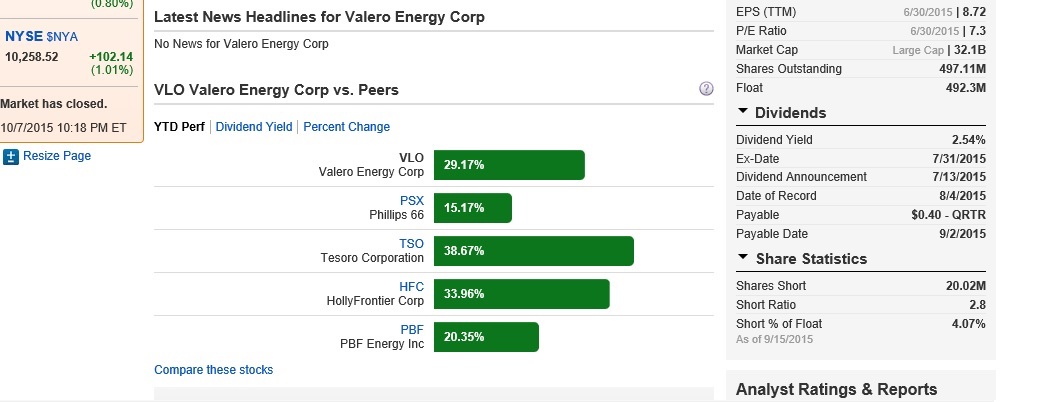Image resolution: width=1050 pixels, height=402 pixels.
Task: Switch to the Percent Change tab
Action: (x=346, y=127)
